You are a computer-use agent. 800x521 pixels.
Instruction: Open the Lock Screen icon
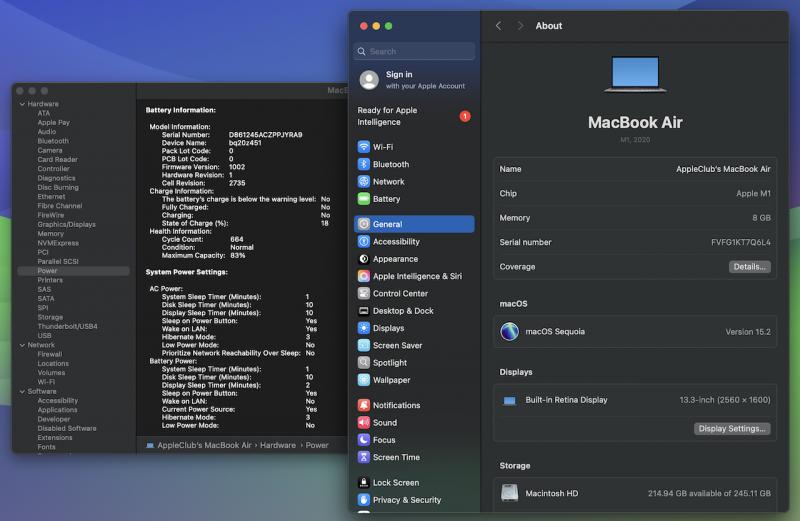(x=363, y=482)
